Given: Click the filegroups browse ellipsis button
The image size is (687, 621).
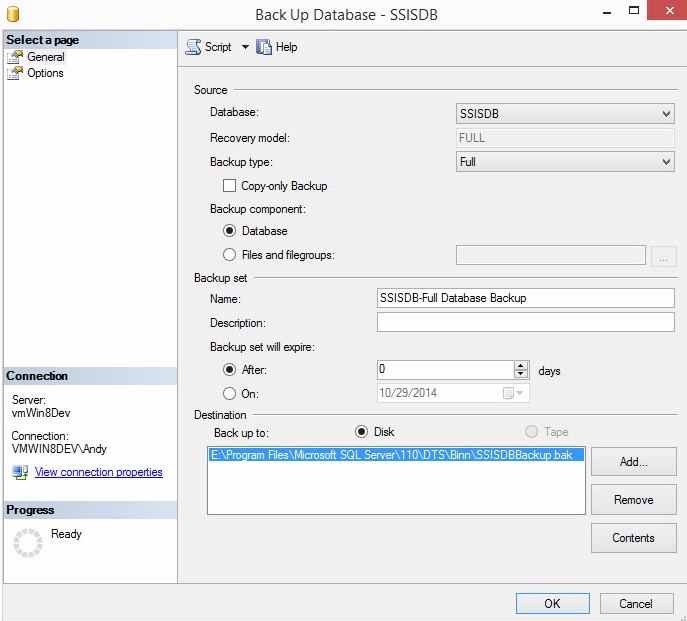Looking at the screenshot, I should (663, 255).
